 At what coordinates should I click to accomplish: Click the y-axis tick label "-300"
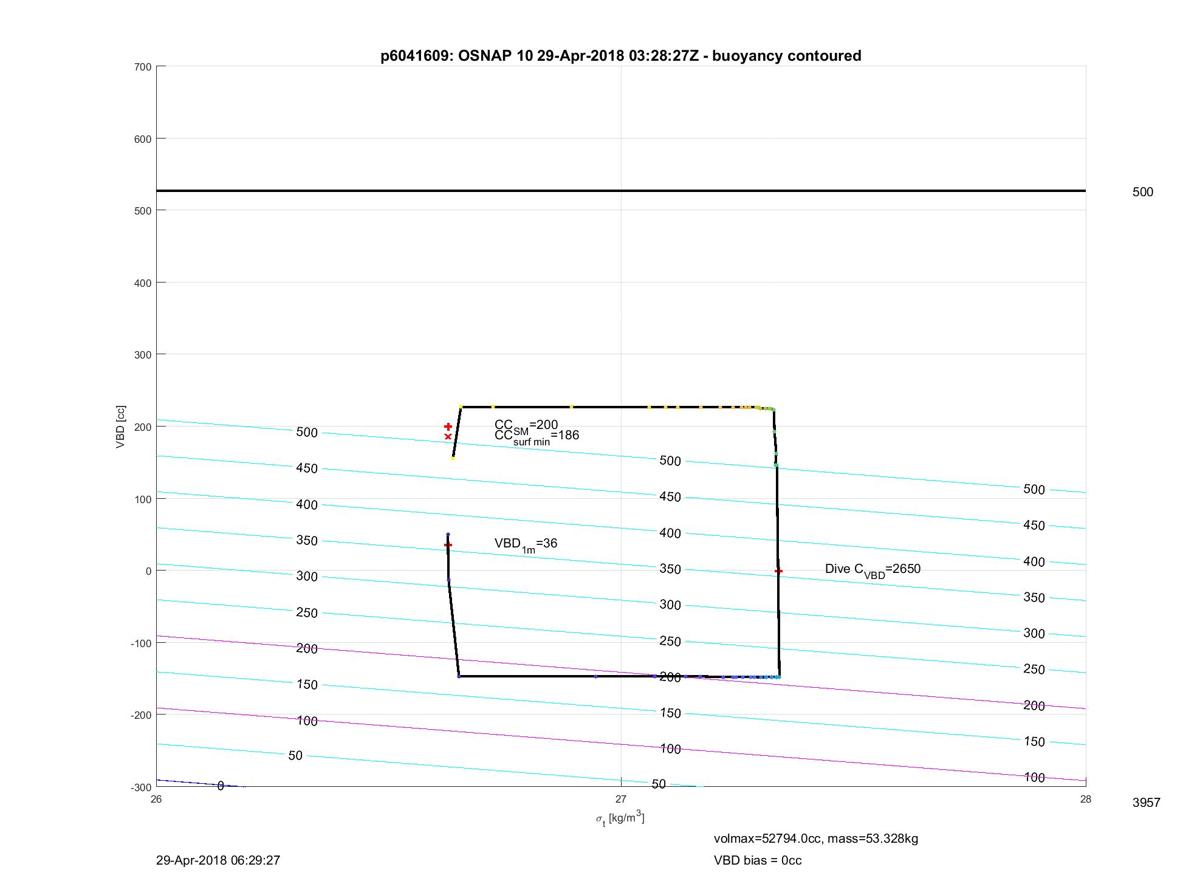(140, 787)
